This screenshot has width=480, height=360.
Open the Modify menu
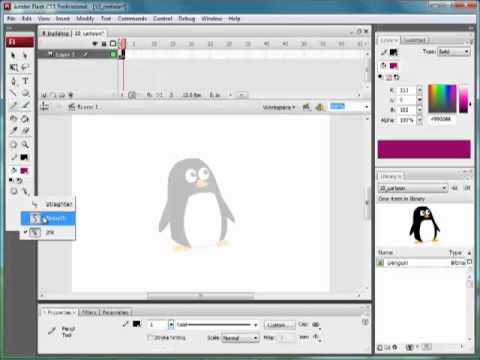[85, 19]
